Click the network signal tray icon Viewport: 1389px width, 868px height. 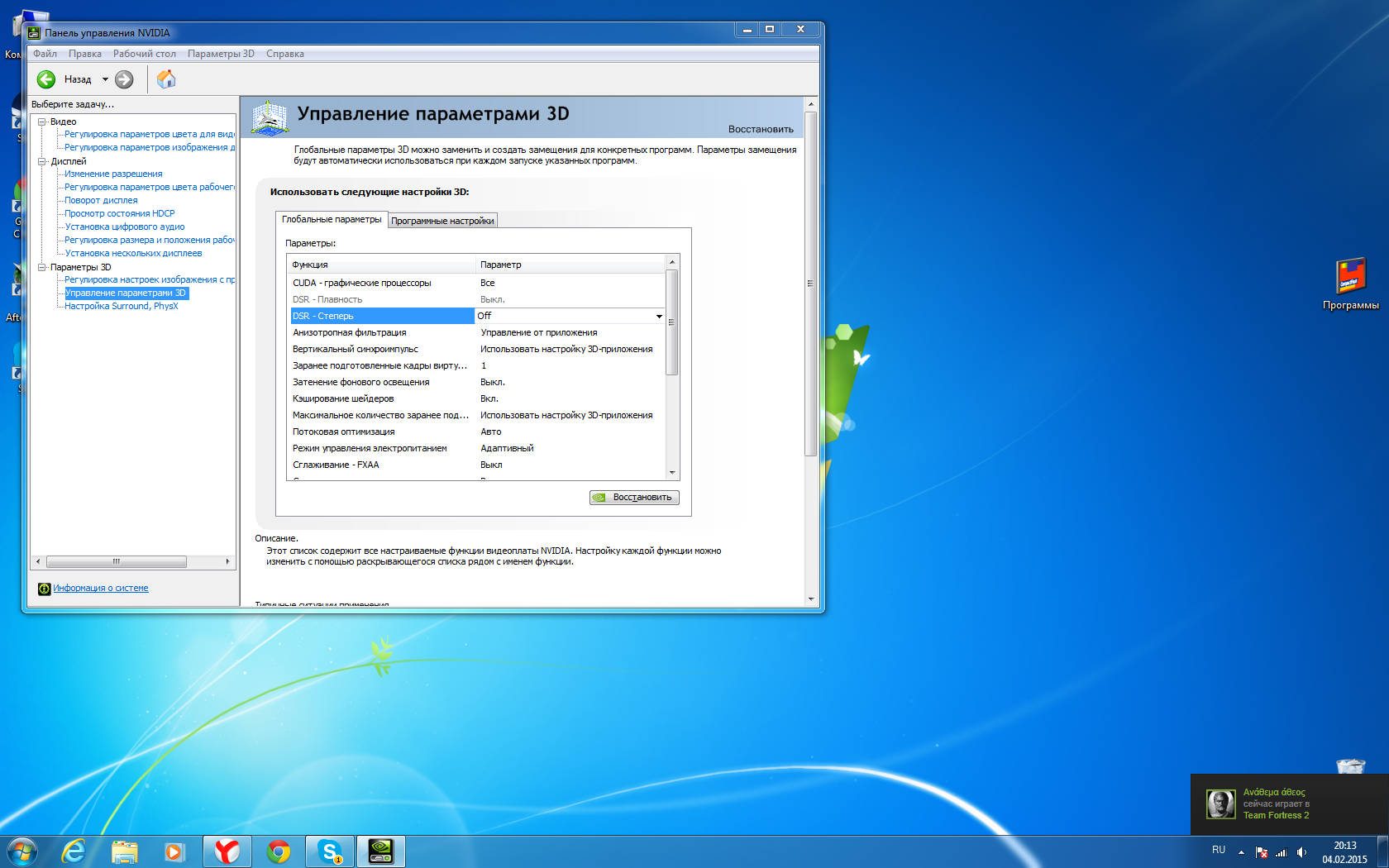[x=1282, y=852]
